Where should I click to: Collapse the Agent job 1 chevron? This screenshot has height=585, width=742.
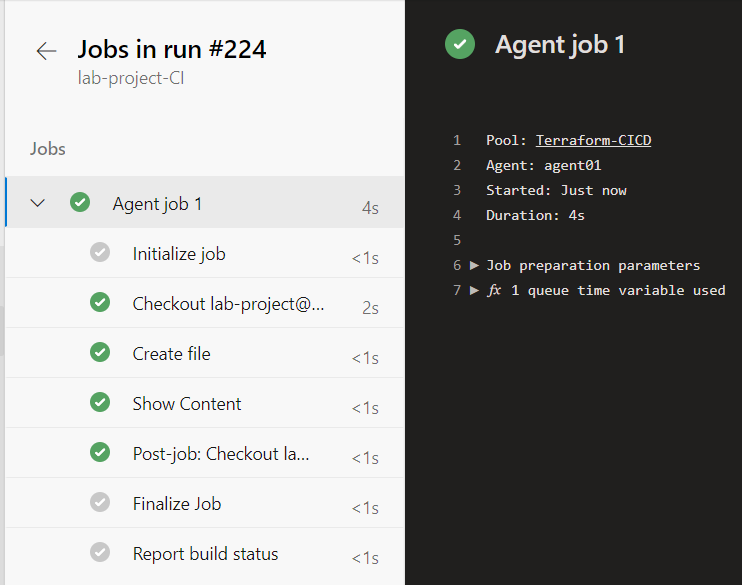37,203
